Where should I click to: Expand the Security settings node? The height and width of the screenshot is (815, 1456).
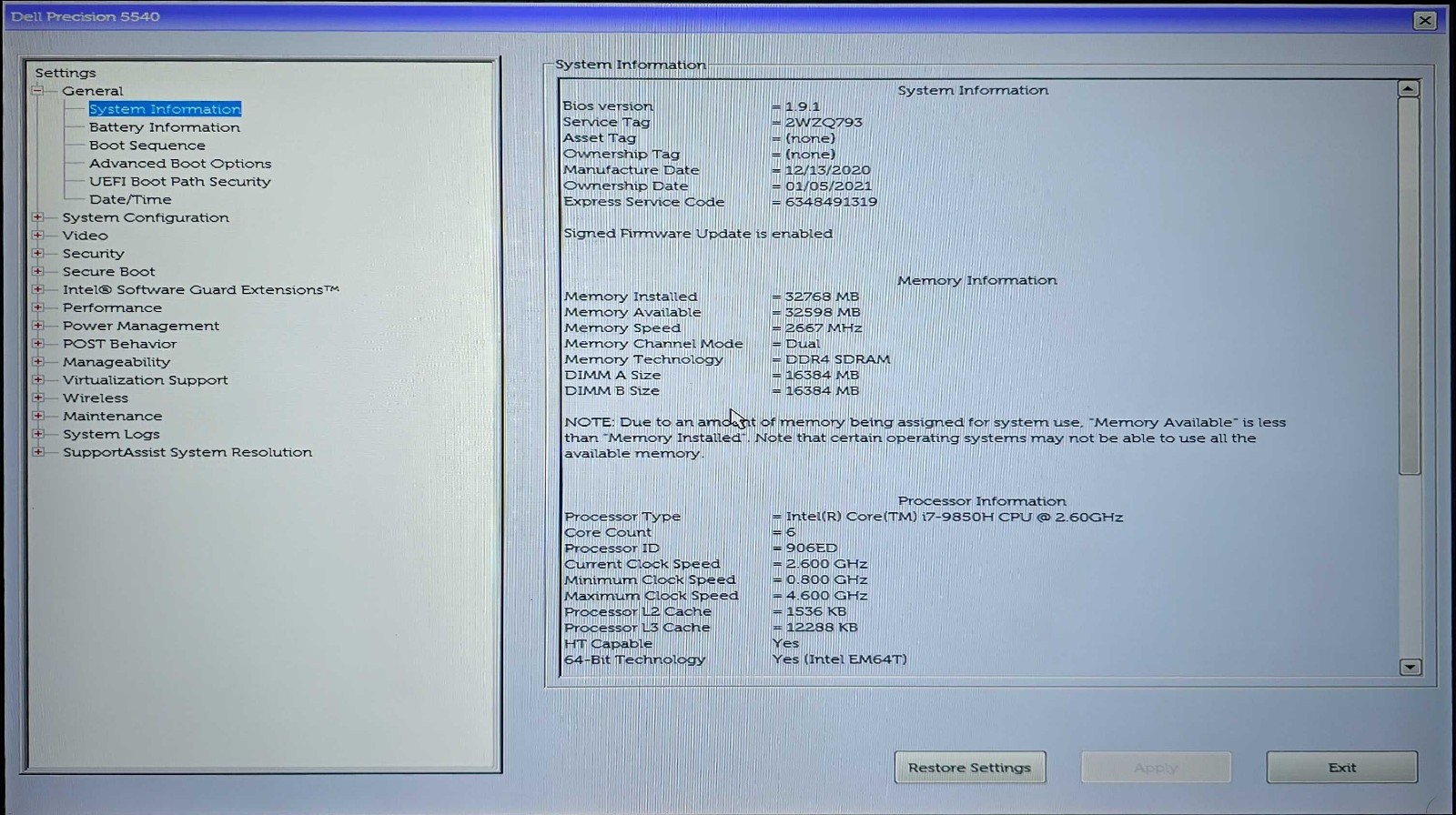pos(38,254)
